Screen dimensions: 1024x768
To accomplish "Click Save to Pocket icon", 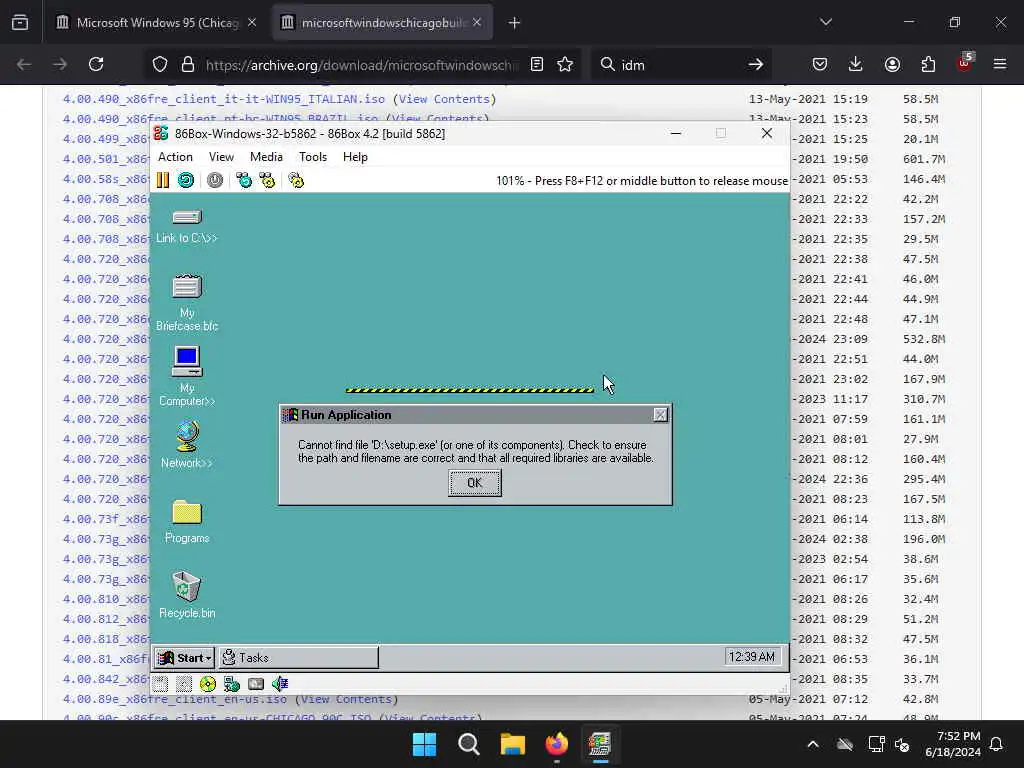I will [x=820, y=64].
